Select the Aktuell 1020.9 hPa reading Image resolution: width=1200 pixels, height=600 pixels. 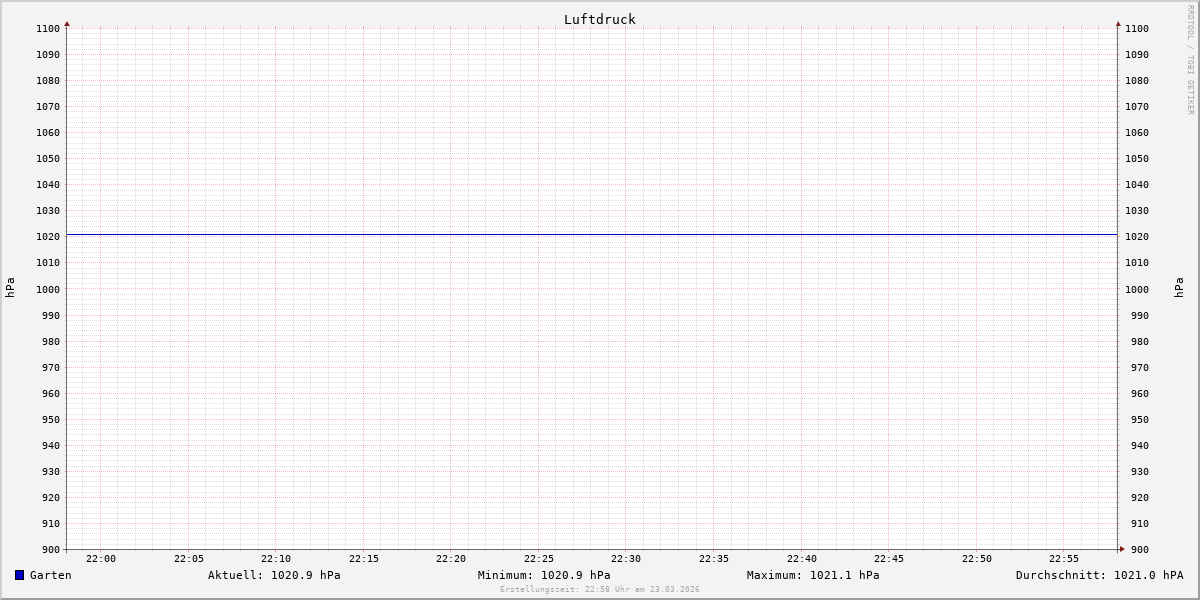click(274, 575)
